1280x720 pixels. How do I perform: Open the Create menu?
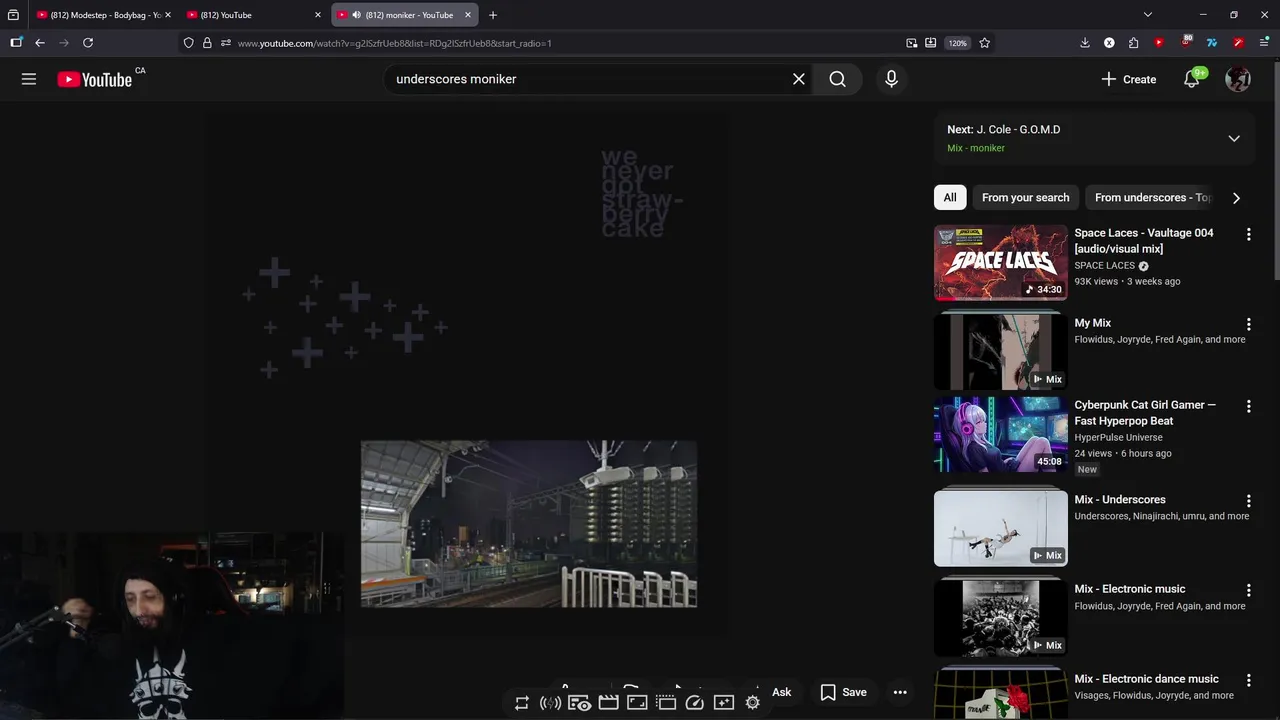point(1128,79)
